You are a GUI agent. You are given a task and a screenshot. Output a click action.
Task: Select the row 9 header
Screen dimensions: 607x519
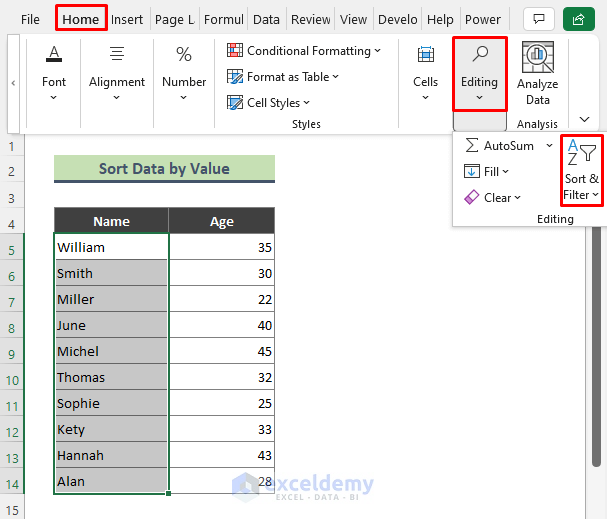(12, 351)
